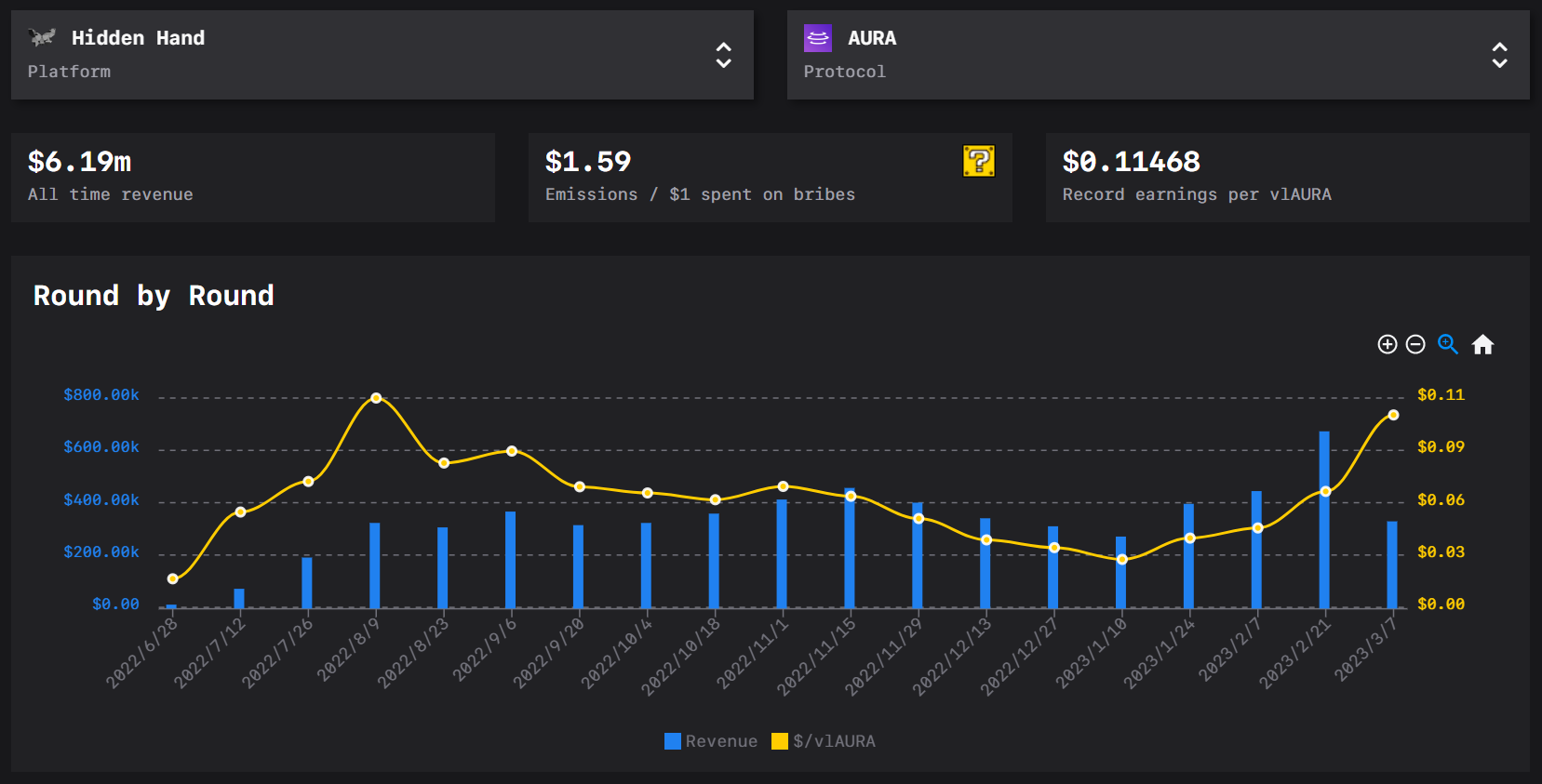Click the blue Revenue legend color marker
This screenshot has height=784, width=1542.
pyautogui.click(x=673, y=741)
